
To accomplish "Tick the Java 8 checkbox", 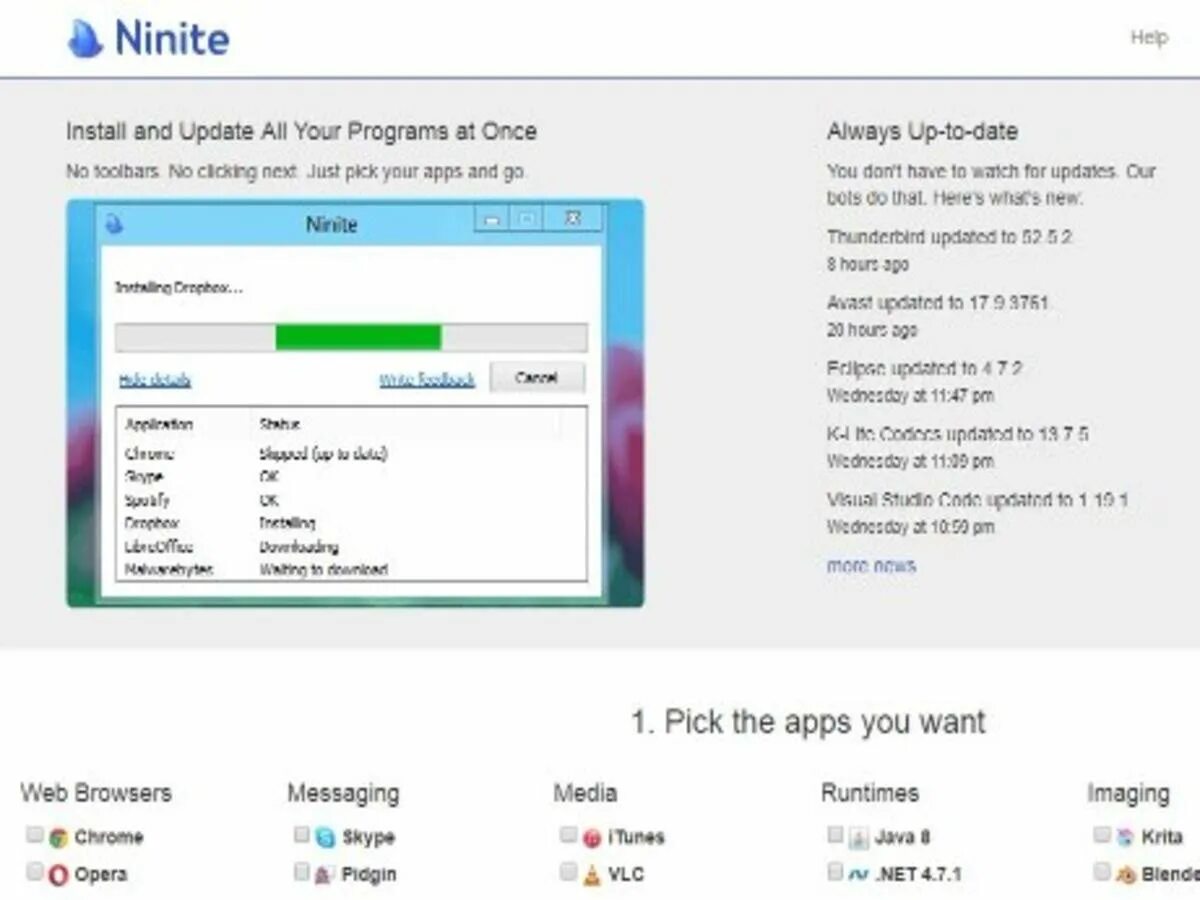I will point(835,835).
